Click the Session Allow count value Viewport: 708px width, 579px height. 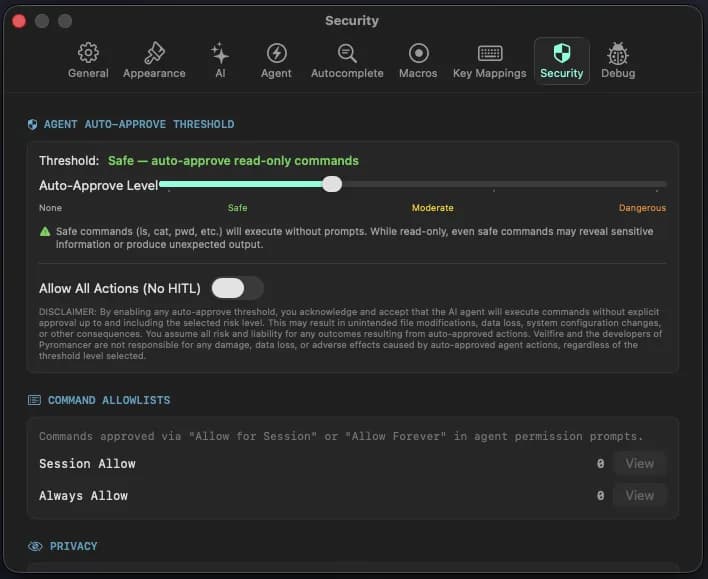tap(600, 464)
